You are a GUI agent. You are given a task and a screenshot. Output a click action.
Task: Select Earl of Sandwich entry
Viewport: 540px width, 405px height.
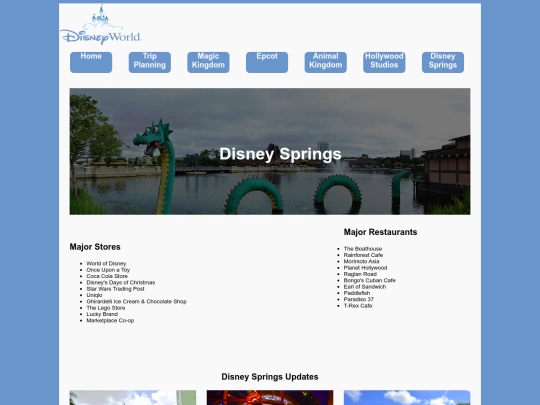[x=365, y=287]
